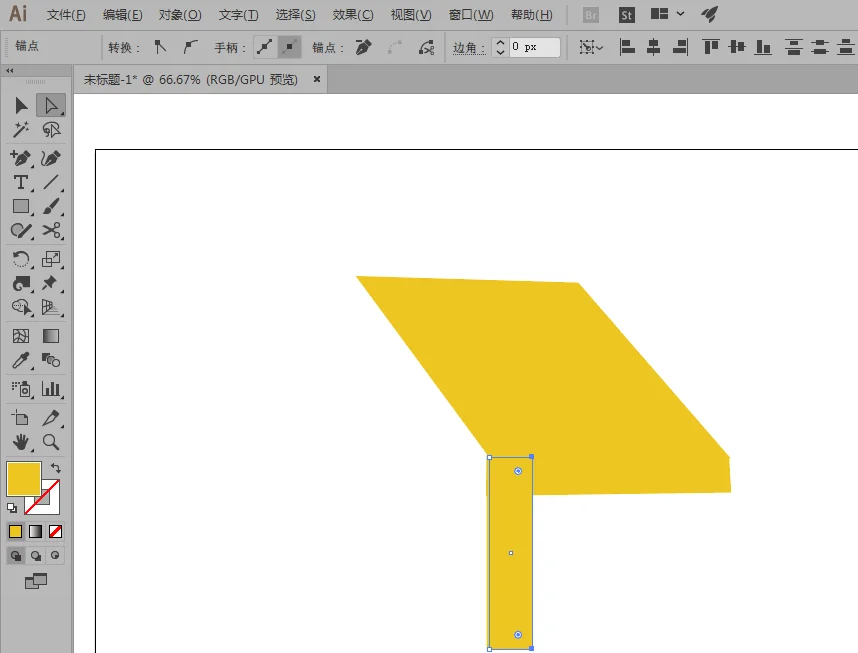This screenshot has width=858, height=653.
Task: Switch to the 未标题-1* document tab
Action: tap(190, 80)
